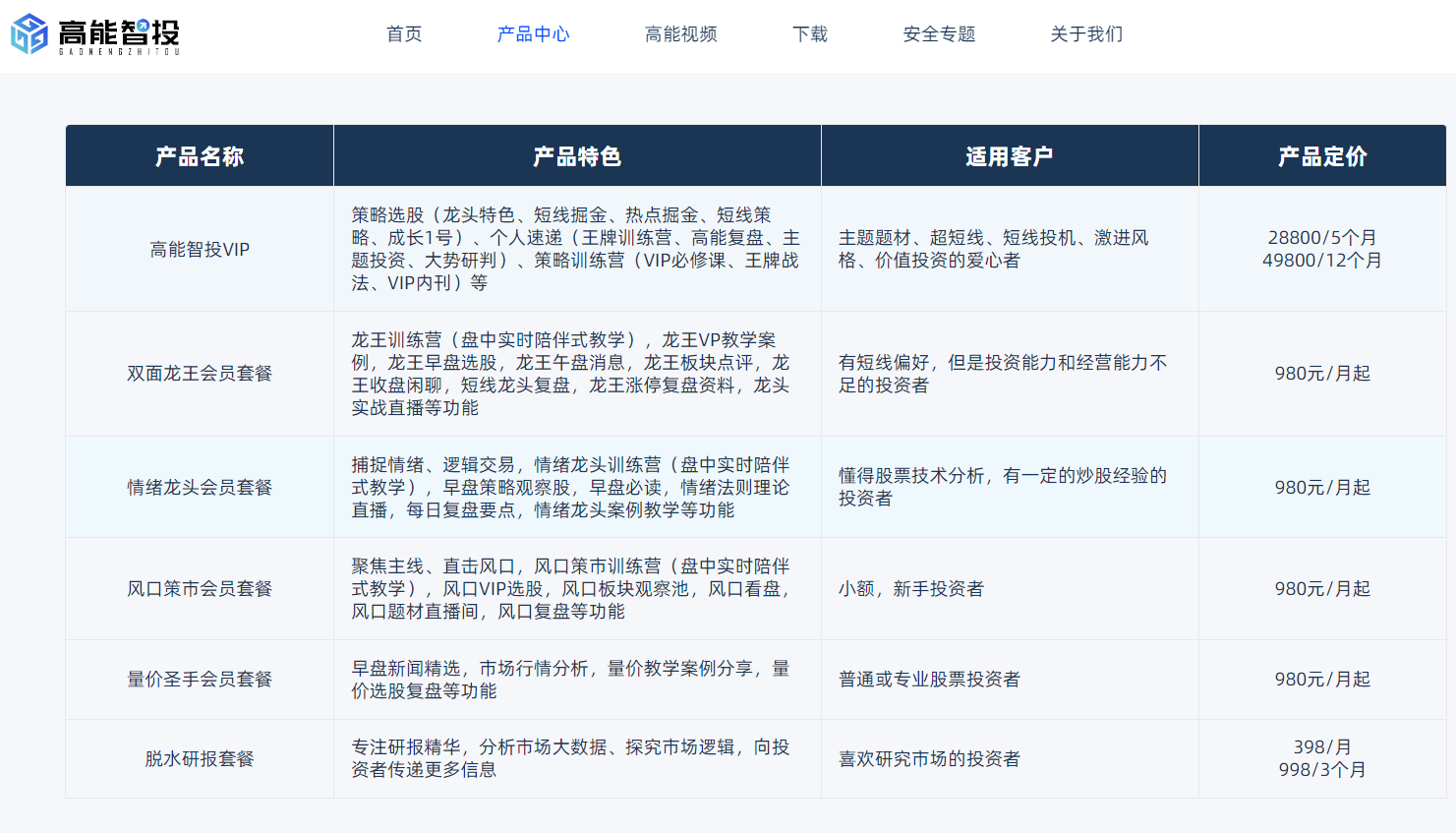Image resolution: width=1456 pixels, height=833 pixels.
Task: Select the 高能智投VIP product name cell
Action: pos(200,249)
